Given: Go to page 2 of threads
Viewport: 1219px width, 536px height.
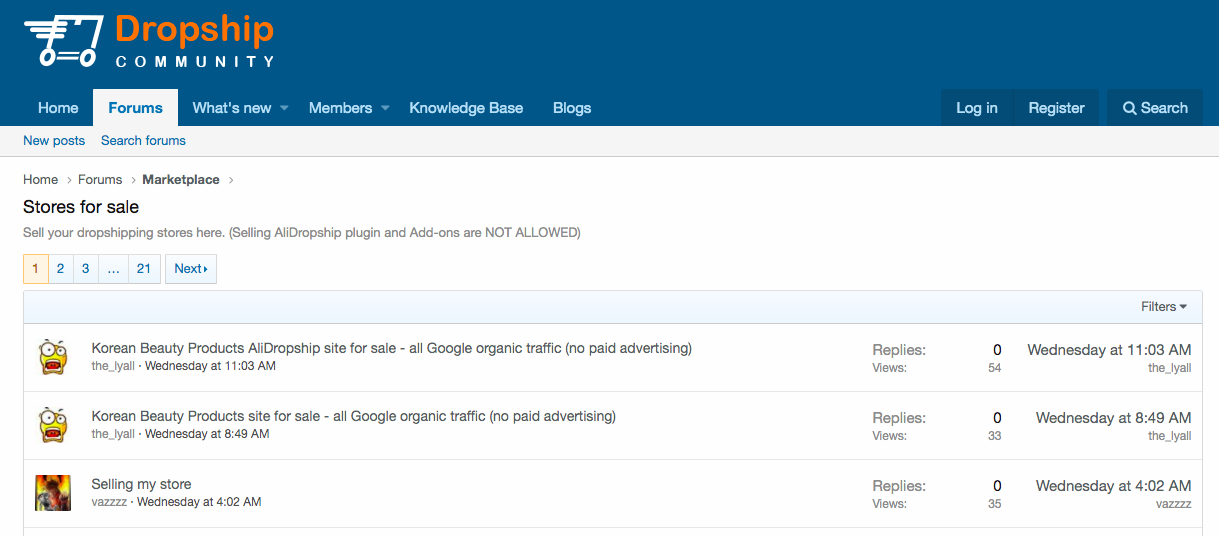Looking at the screenshot, I should pos(60,269).
